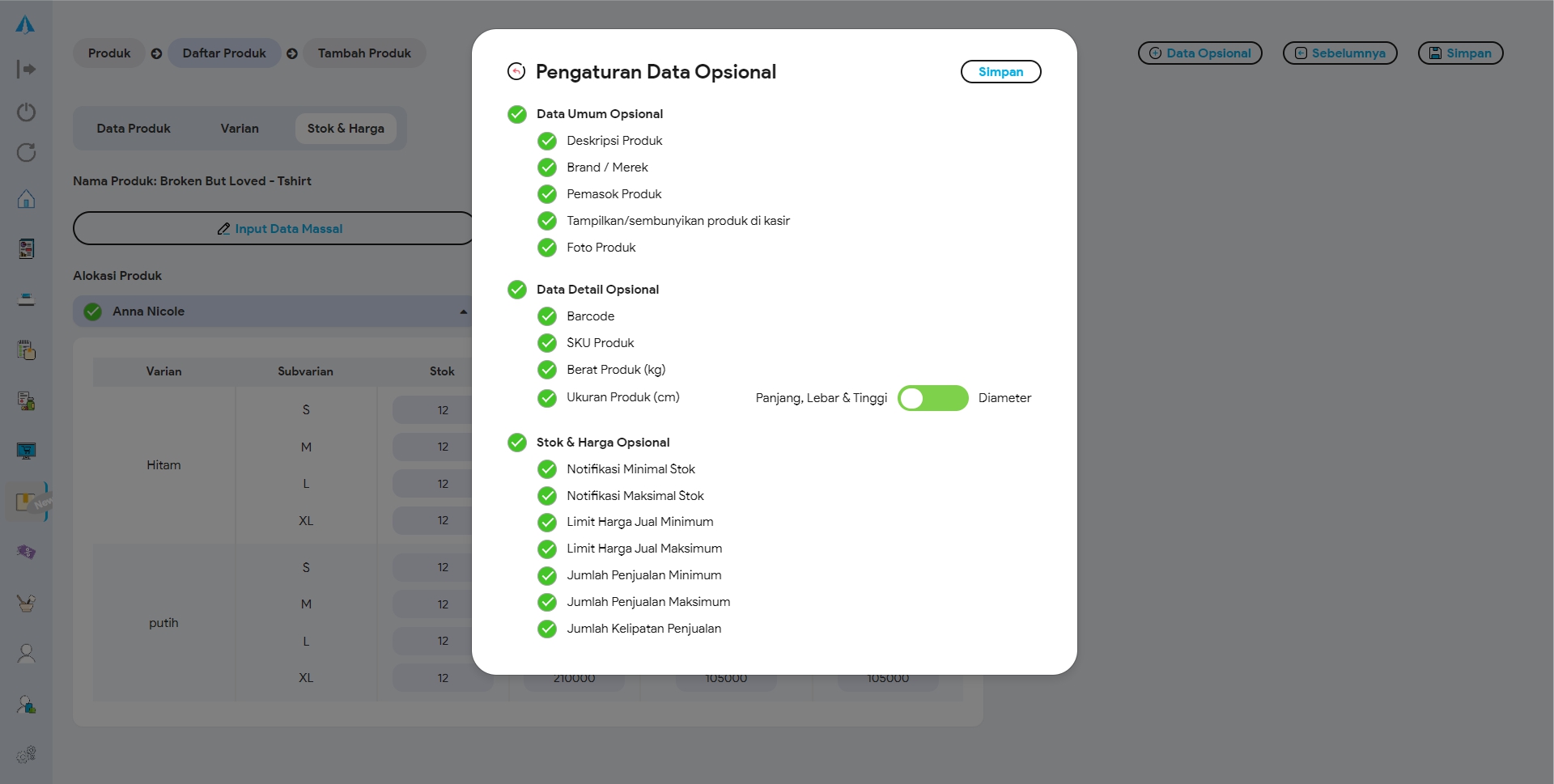1554x784 pixels.
Task: Toggle the Ukuran Produk size mode switch to Diameter
Action: point(932,398)
